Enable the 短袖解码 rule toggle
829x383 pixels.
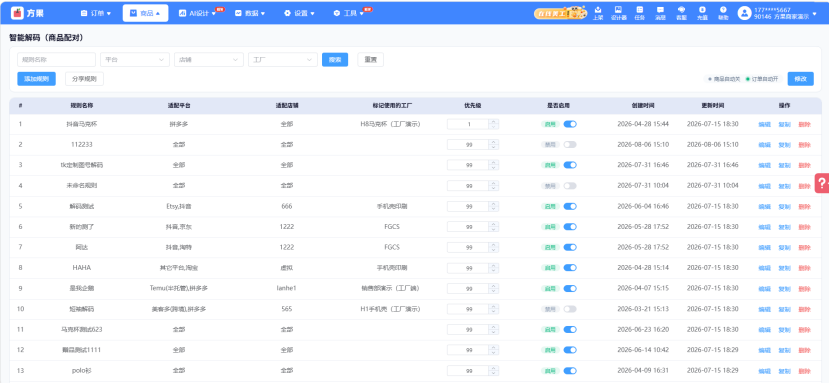pos(570,309)
